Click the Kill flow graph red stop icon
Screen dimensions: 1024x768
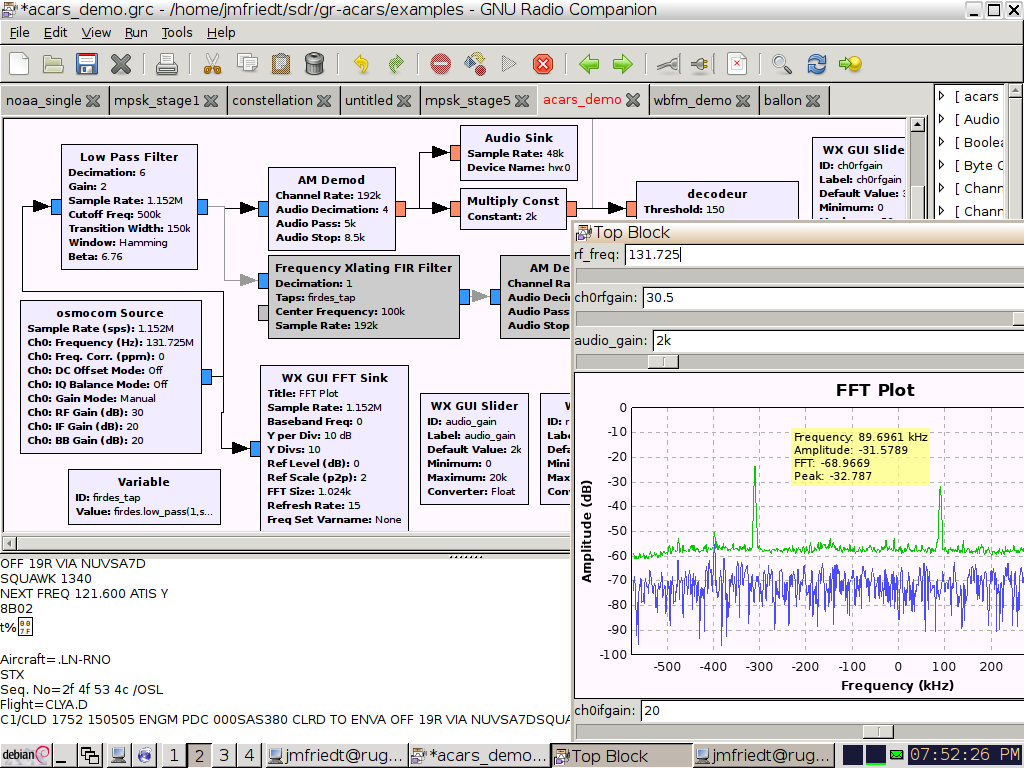point(543,64)
